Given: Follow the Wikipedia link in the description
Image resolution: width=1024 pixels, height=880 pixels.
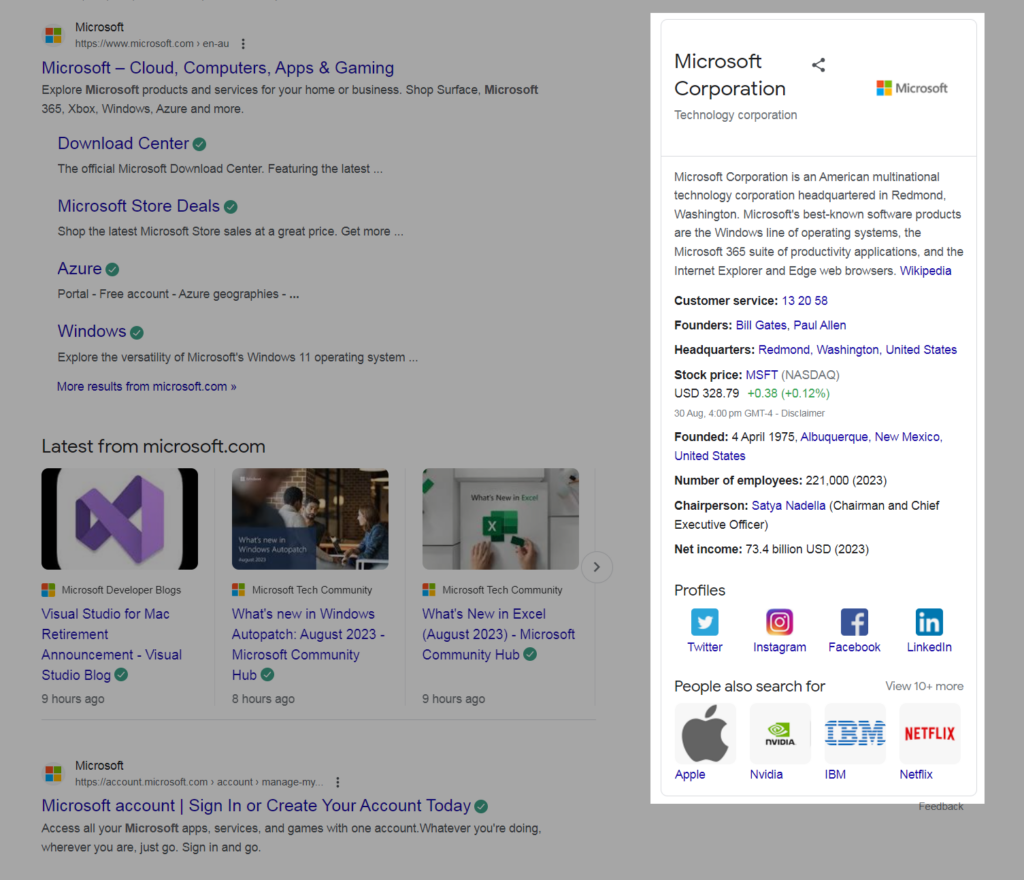Looking at the screenshot, I should pos(925,271).
